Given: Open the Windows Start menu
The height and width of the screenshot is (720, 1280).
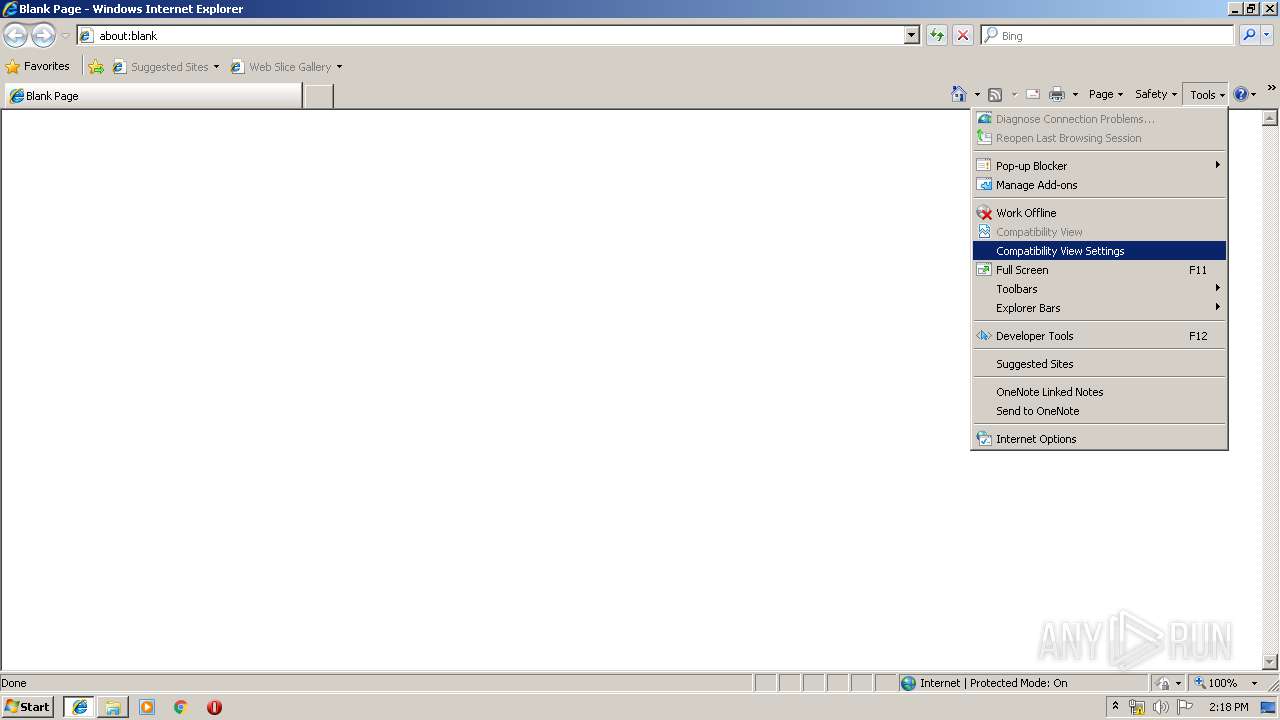Looking at the screenshot, I should [x=27, y=707].
